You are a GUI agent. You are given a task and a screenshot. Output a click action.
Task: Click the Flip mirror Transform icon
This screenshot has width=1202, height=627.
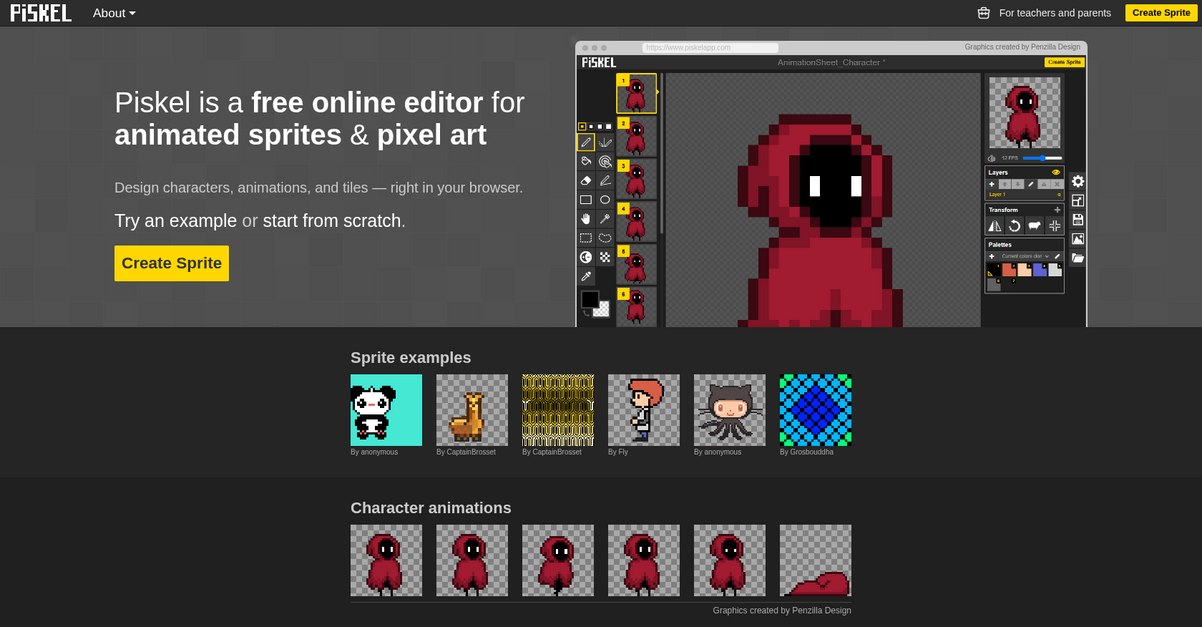[995, 226]
